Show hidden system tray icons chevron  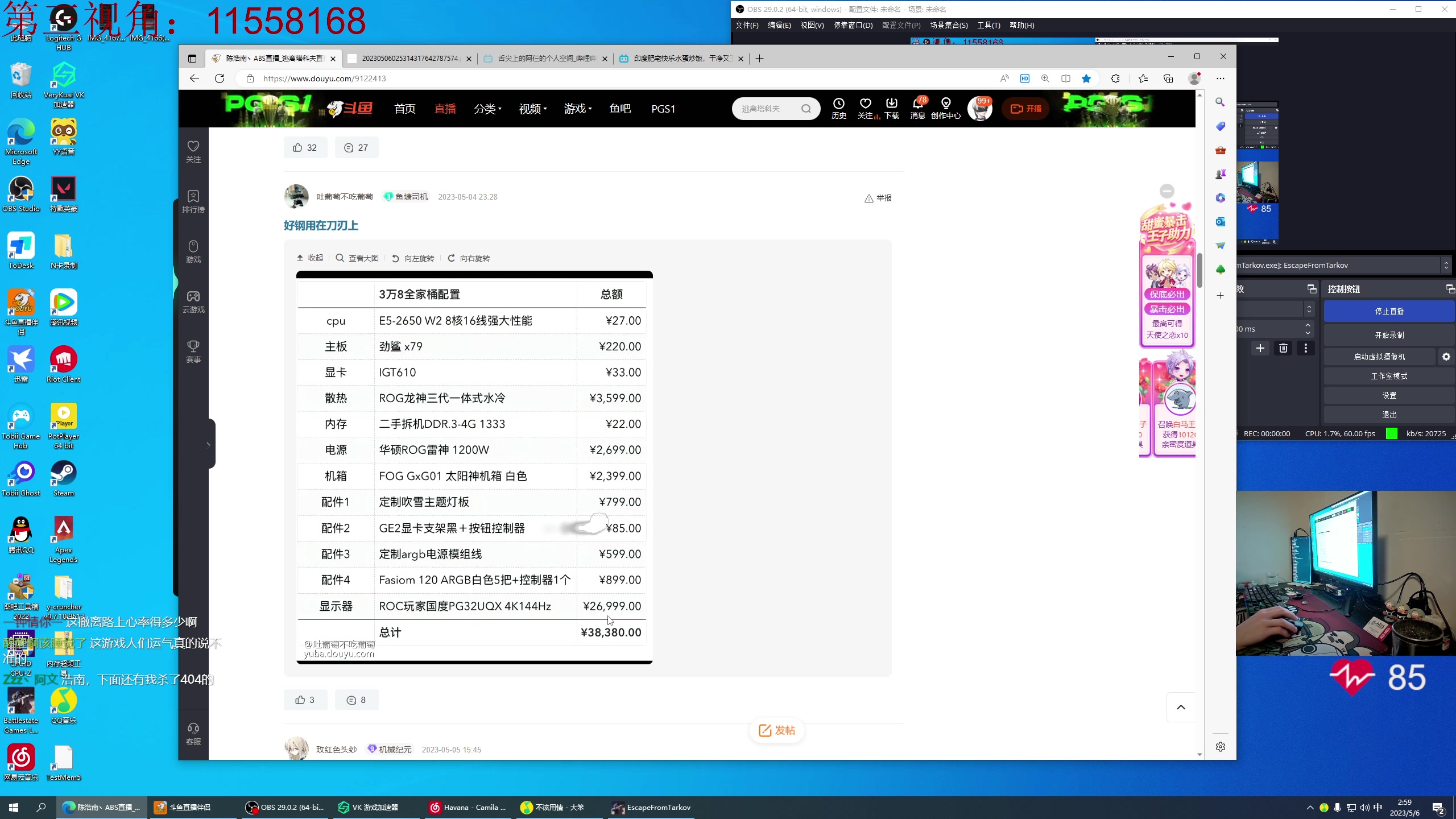coord(1310,807)
